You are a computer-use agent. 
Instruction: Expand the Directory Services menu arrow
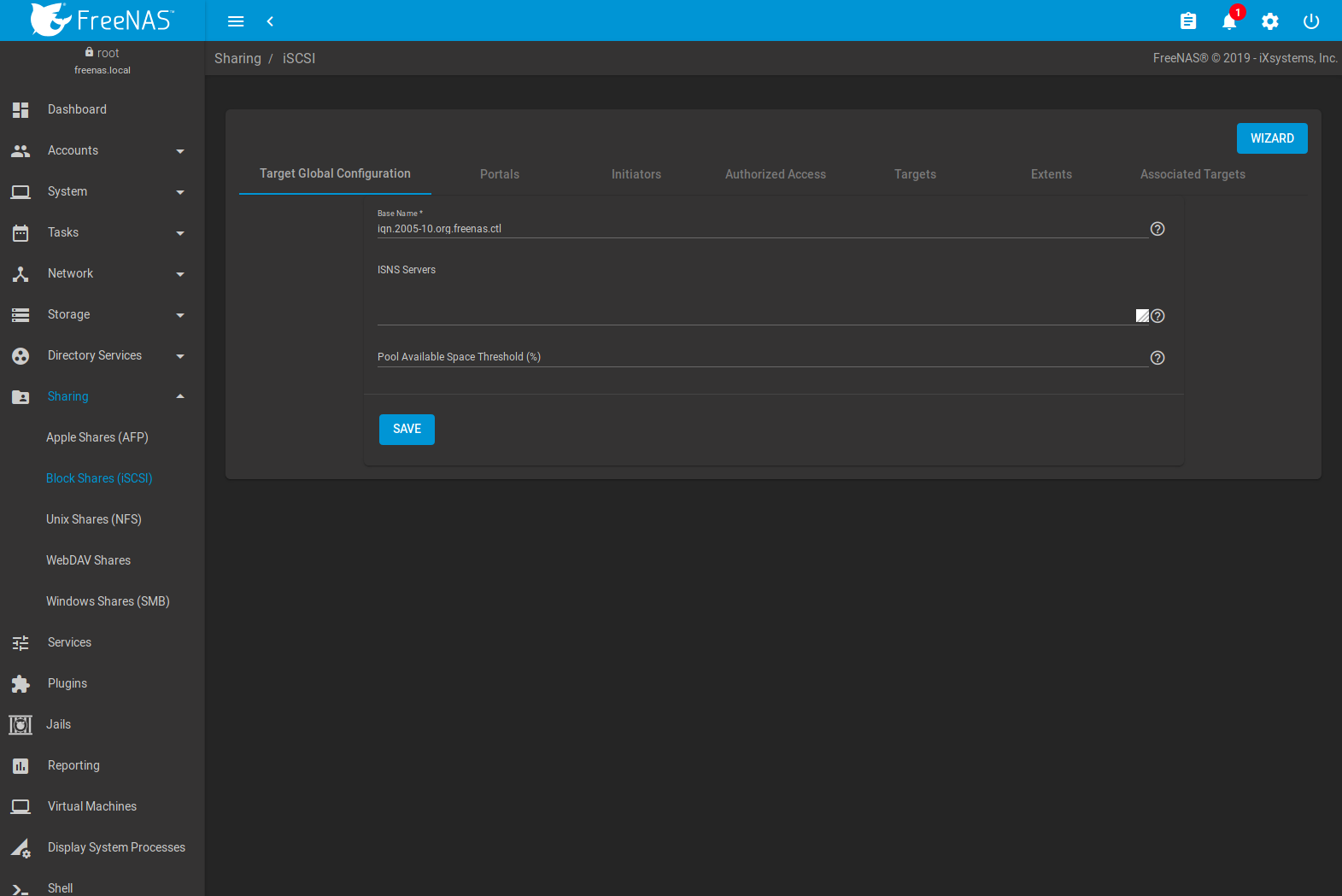pyautogui.click(x=180, y=356)
